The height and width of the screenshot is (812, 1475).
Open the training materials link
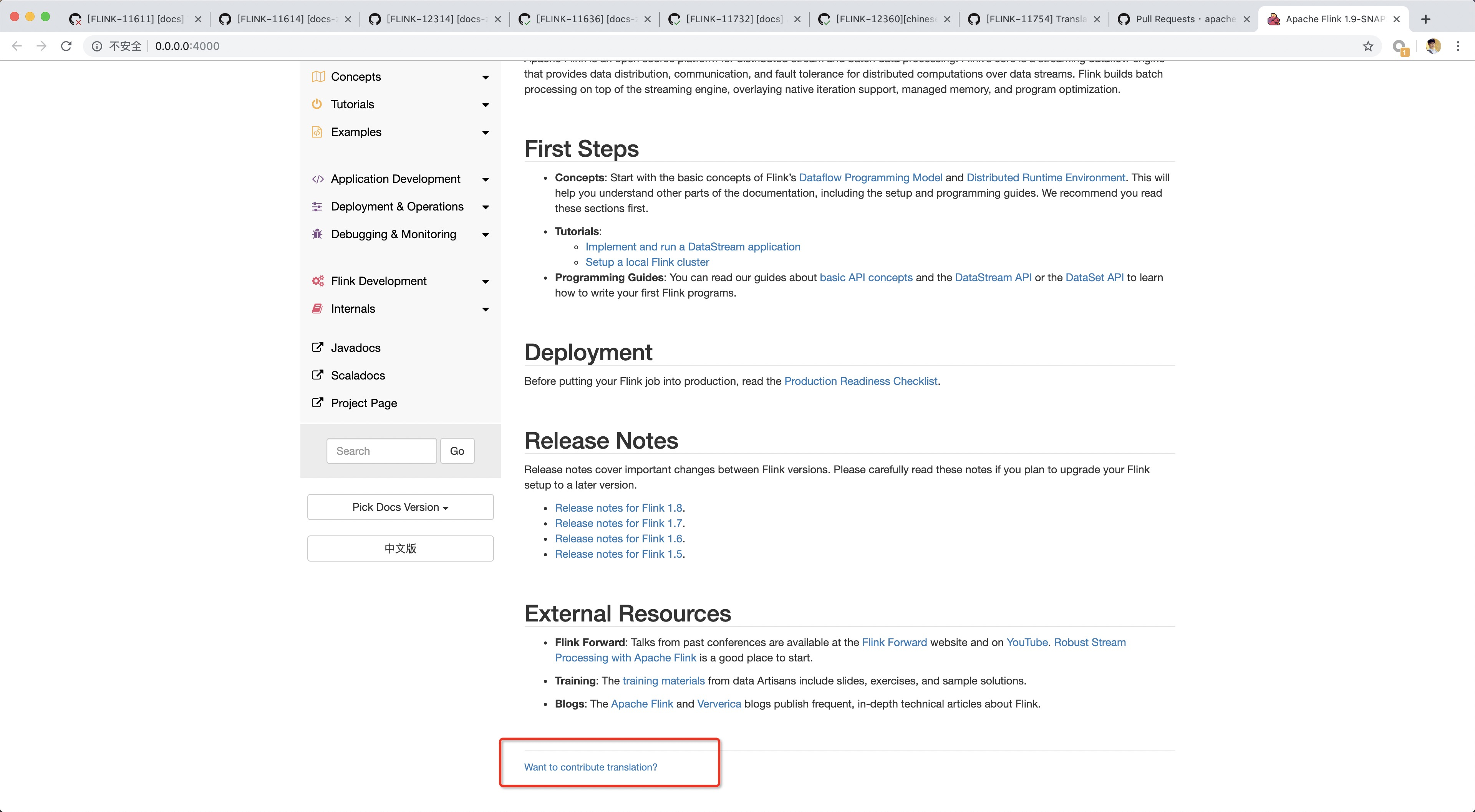[x=663, y=680]
